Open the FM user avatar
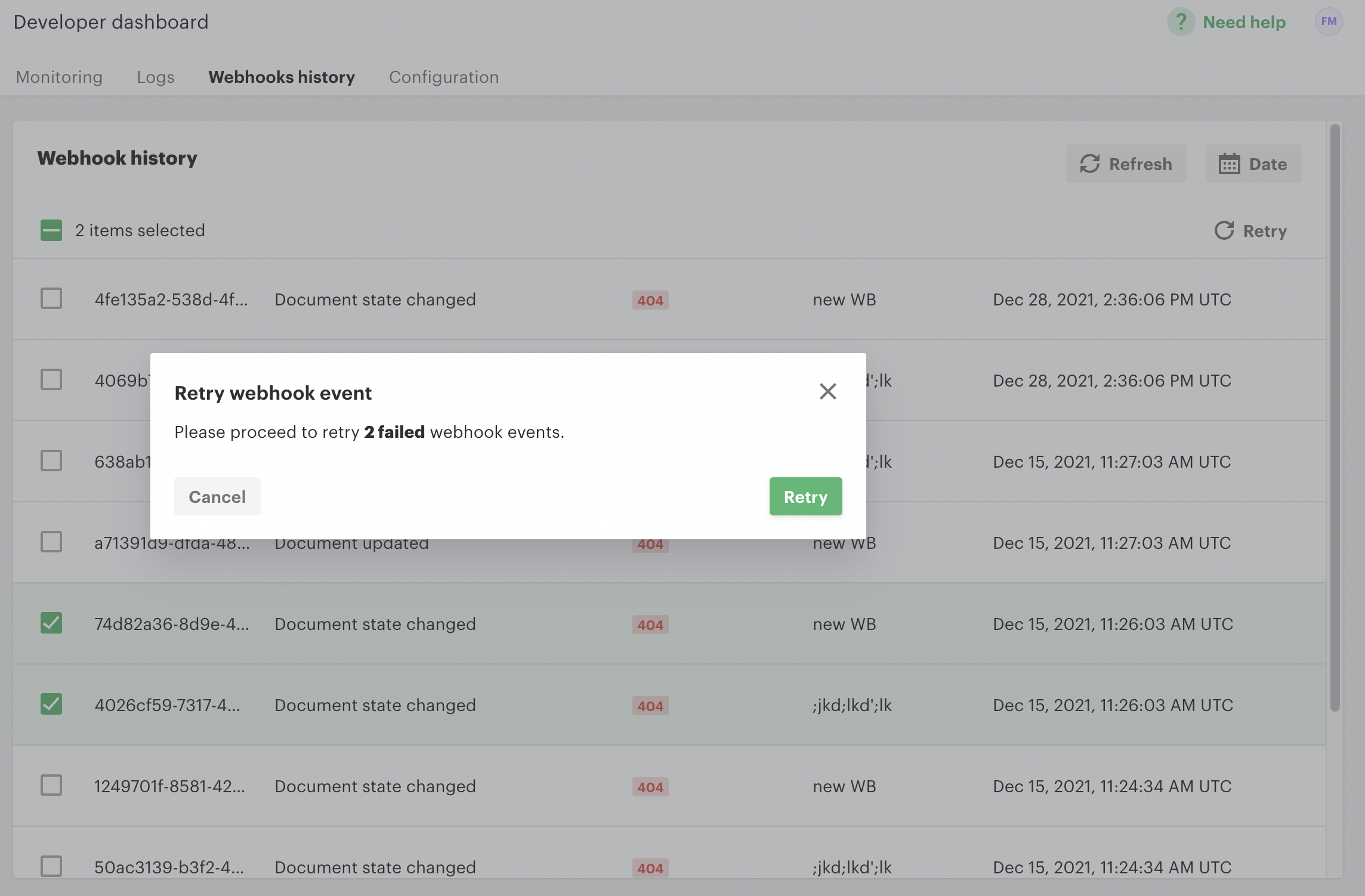This screenshot has height=896, width=1365. click(x=1329, y=22)
